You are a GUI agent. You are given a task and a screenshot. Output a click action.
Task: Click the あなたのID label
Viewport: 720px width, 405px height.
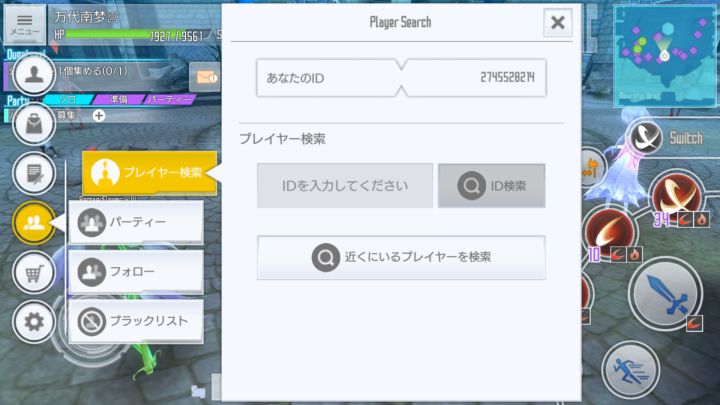tap(295, 78)
